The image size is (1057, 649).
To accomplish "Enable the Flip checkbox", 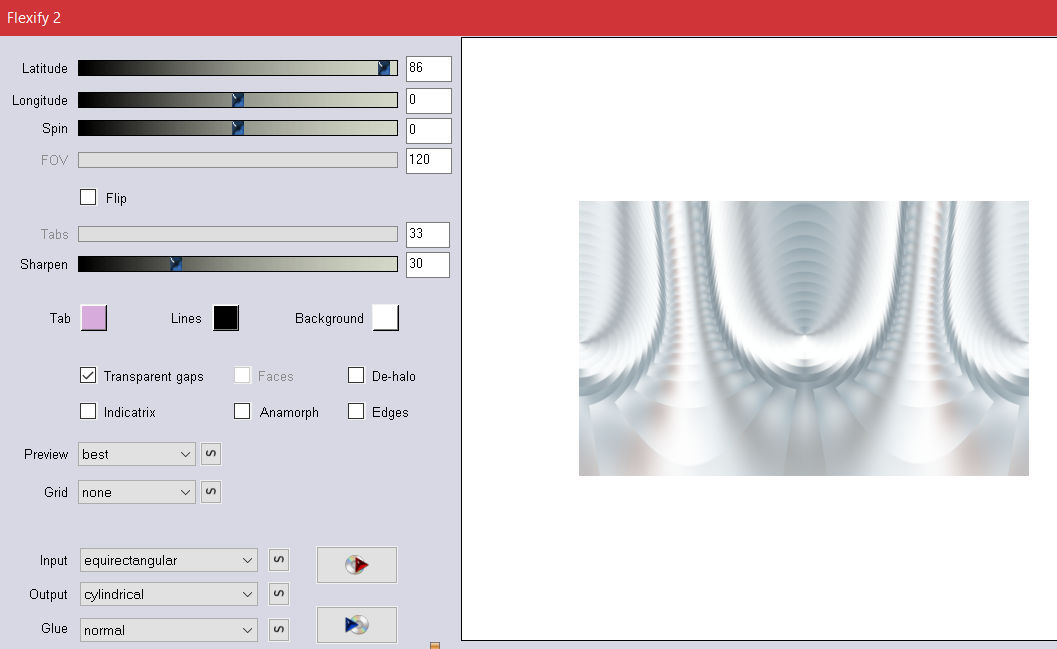I will tap(88, 197).
